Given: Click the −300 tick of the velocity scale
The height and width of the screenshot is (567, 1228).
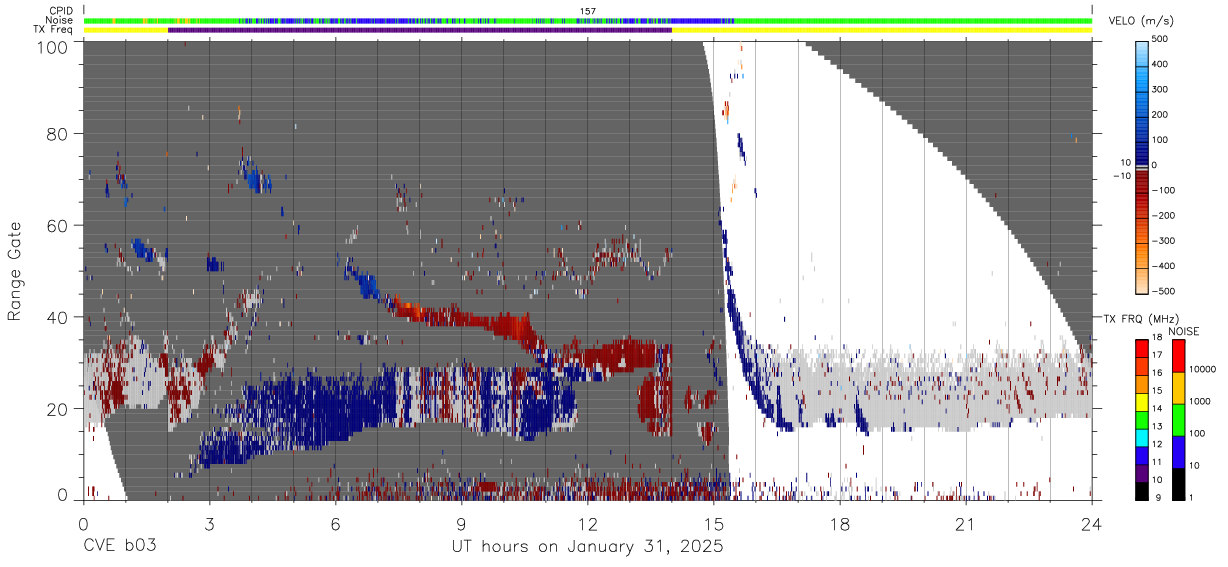Looking at the screenshot, I should [x=1162, y=241].
